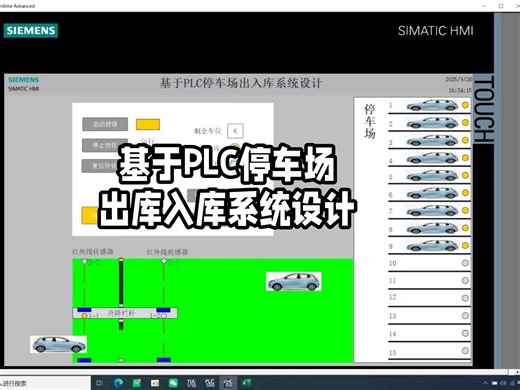Click the 1-2 sensor indicator

tap(164, 315)
